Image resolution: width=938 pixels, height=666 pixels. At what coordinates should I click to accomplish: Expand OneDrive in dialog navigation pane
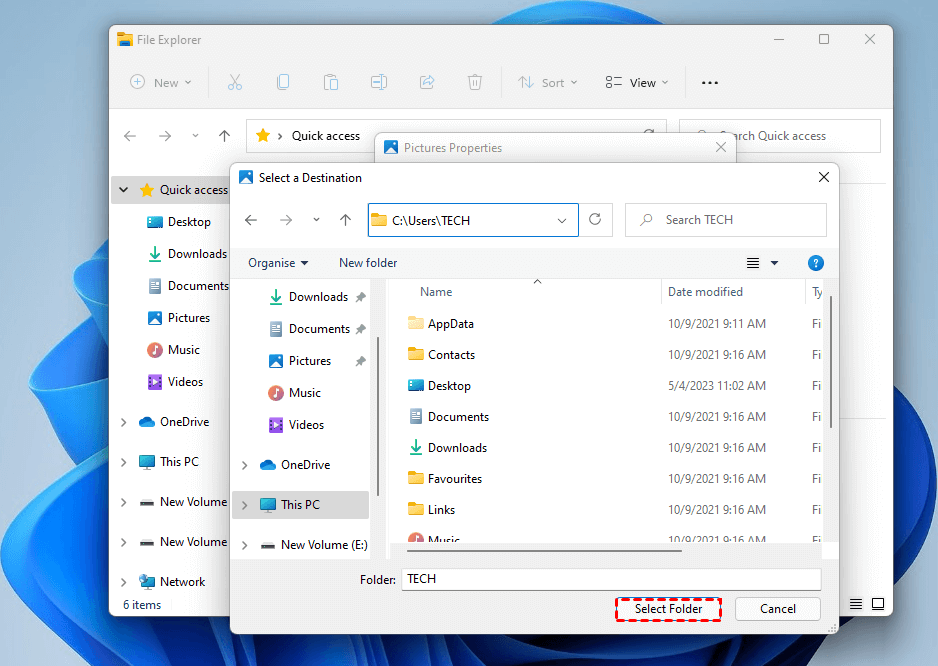[245, 465]
